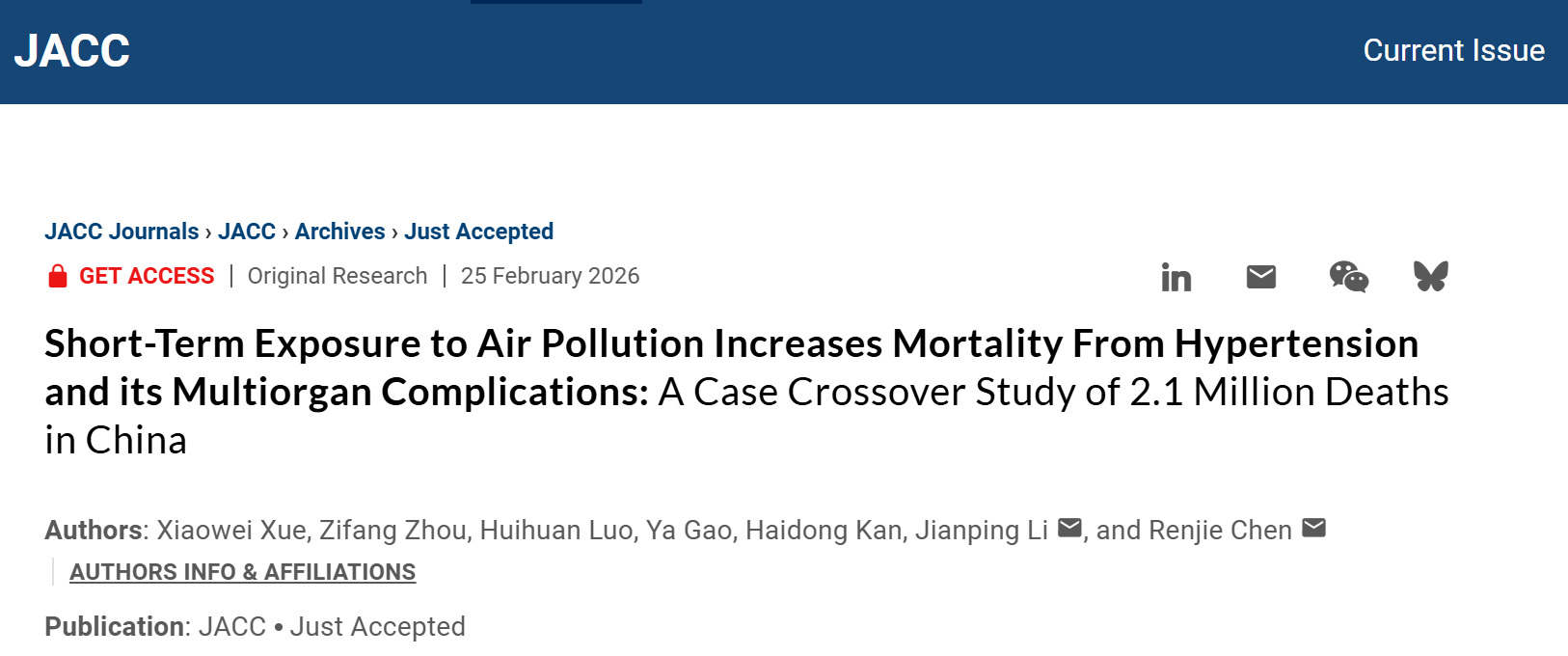Open the Current Issue menu item
Image resolution: width=1568 pixels, height=656 pixels.
click(1453, 50)
